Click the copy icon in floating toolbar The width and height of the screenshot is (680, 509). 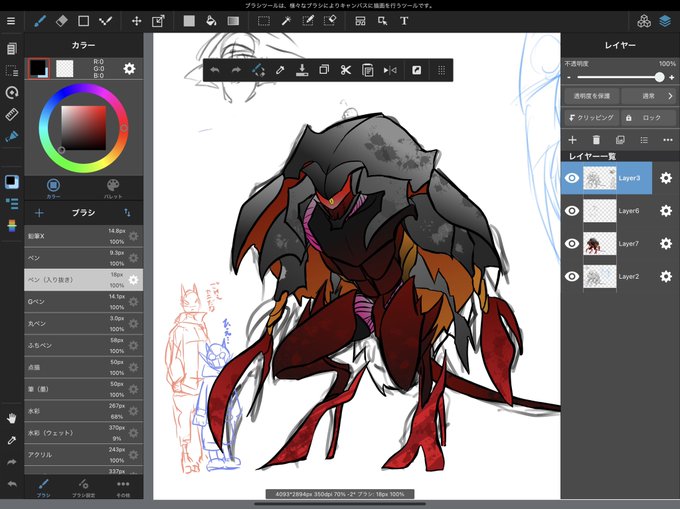click(x=324, y=70)
